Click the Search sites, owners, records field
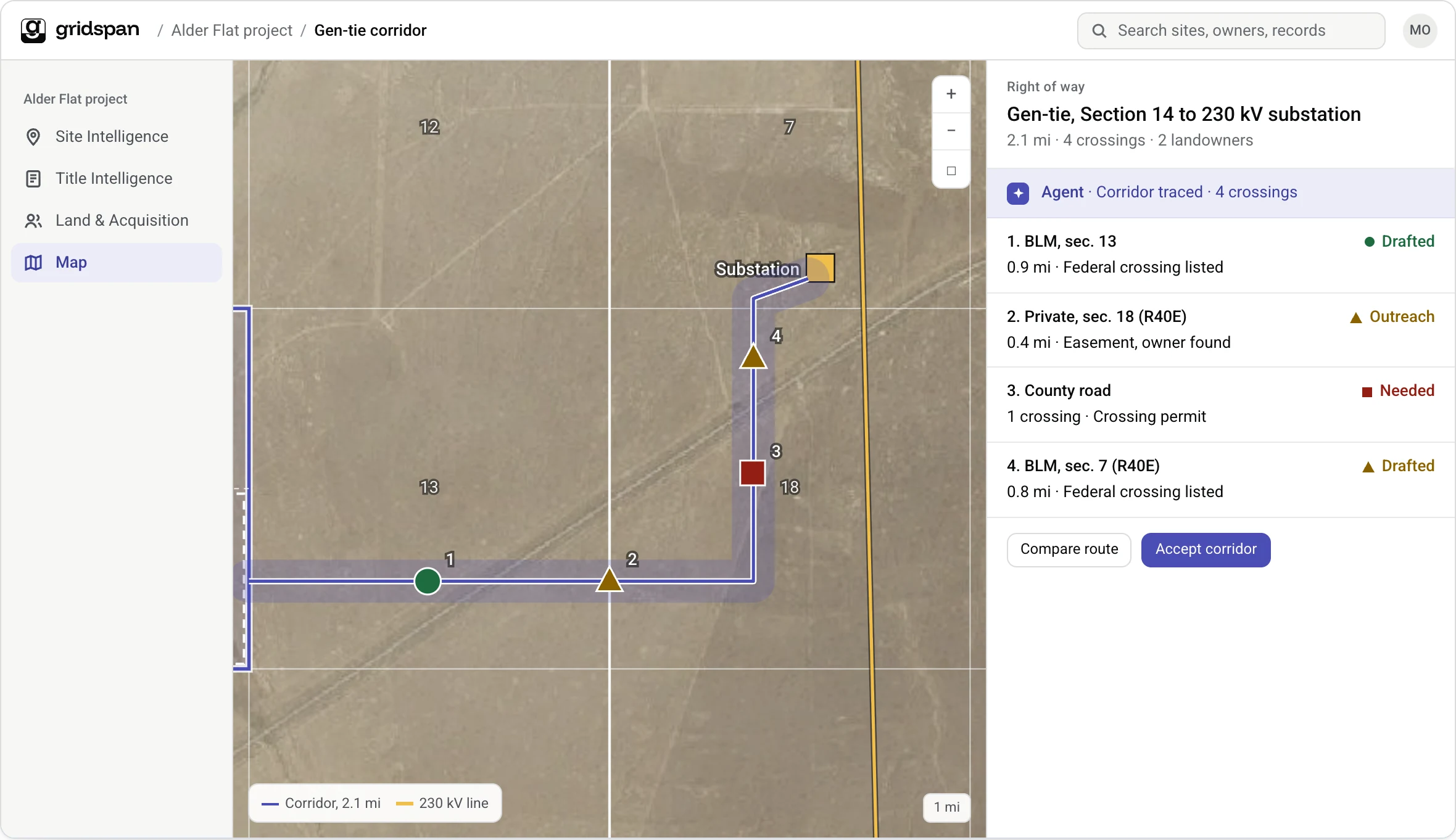 [1231, 30]
